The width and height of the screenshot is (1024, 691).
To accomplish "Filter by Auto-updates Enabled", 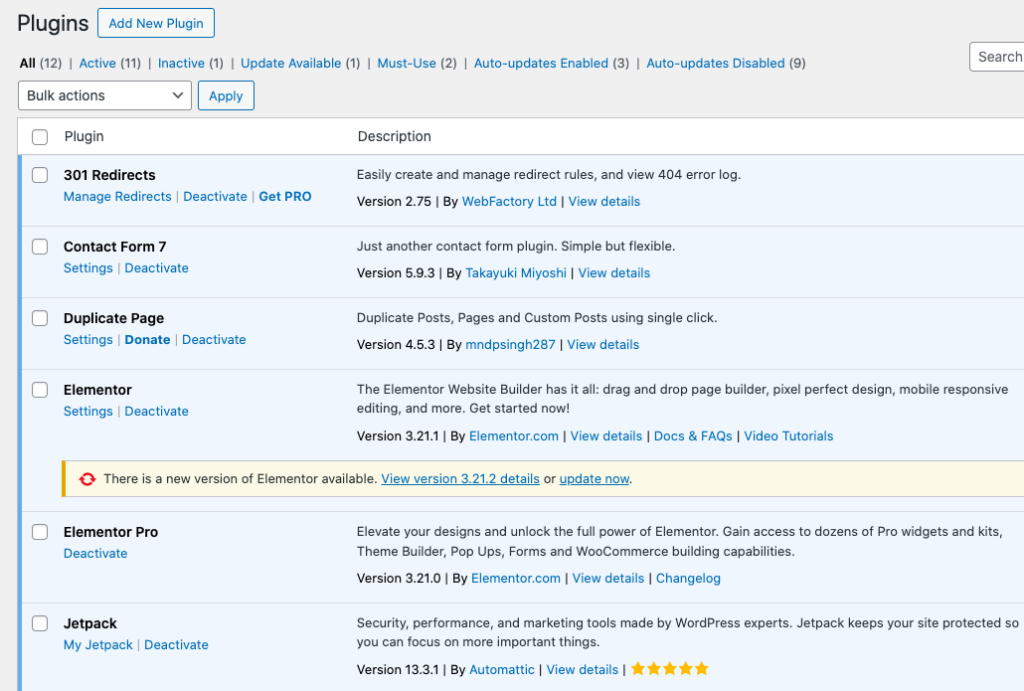I will [x=541, y=63].
